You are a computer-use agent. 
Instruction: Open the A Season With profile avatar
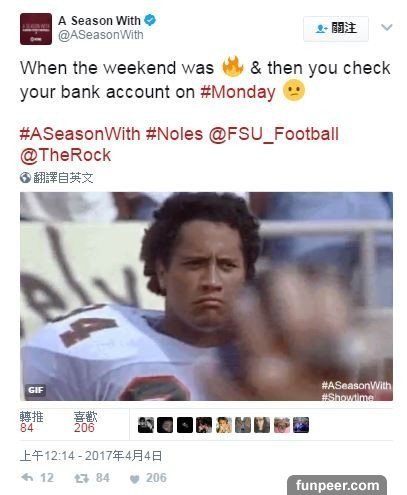point(36,29)
